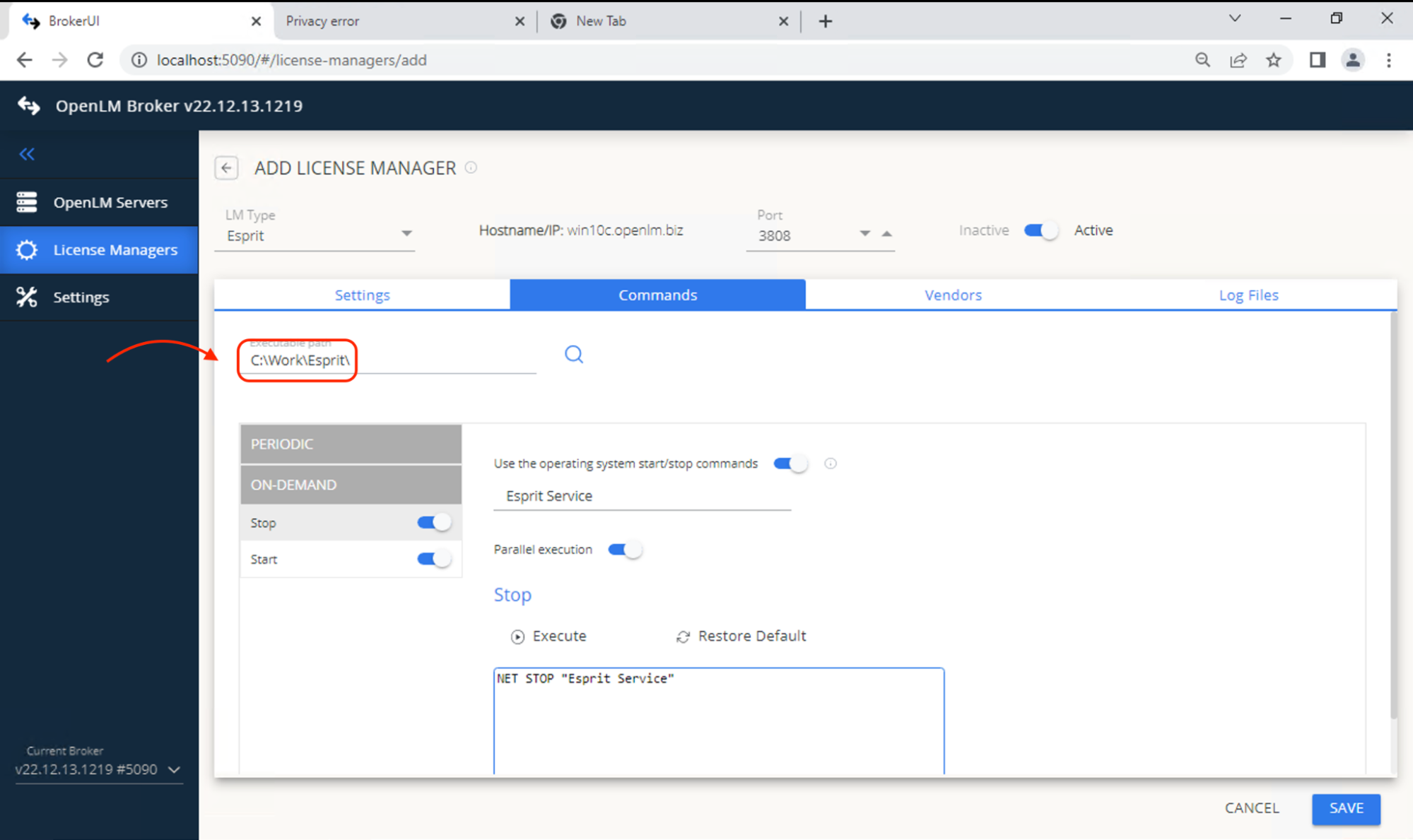
Task: Turn off Parallel execution
Action: [624, 549]
